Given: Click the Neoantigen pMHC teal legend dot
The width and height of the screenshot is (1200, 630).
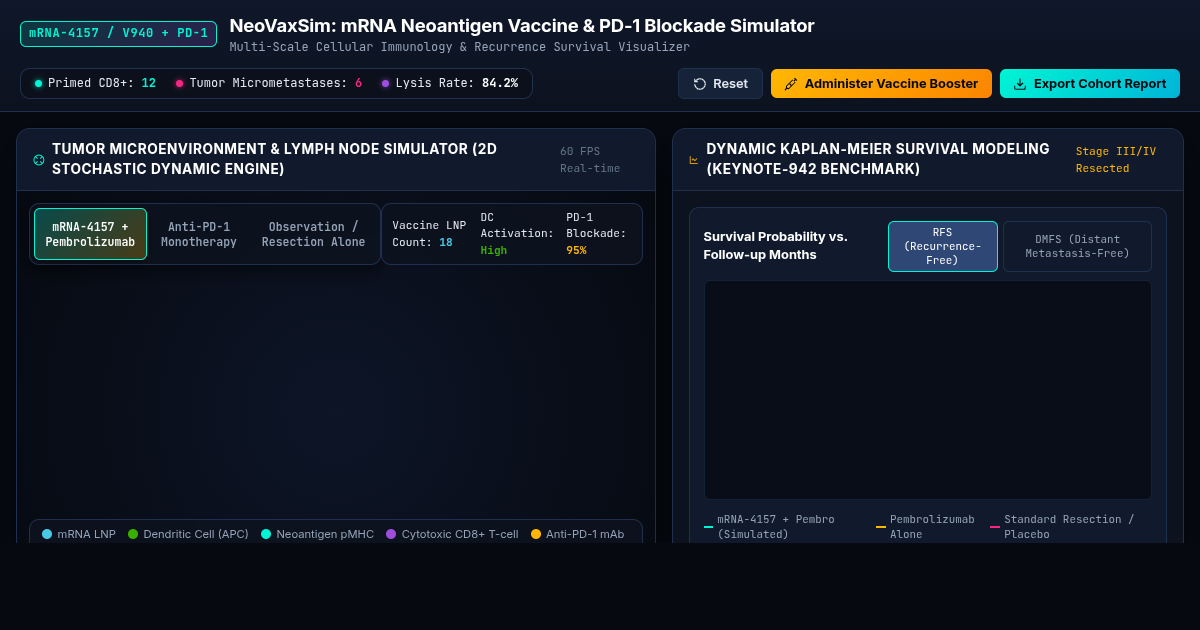Looking at the screenshot, I should point(266,534).
